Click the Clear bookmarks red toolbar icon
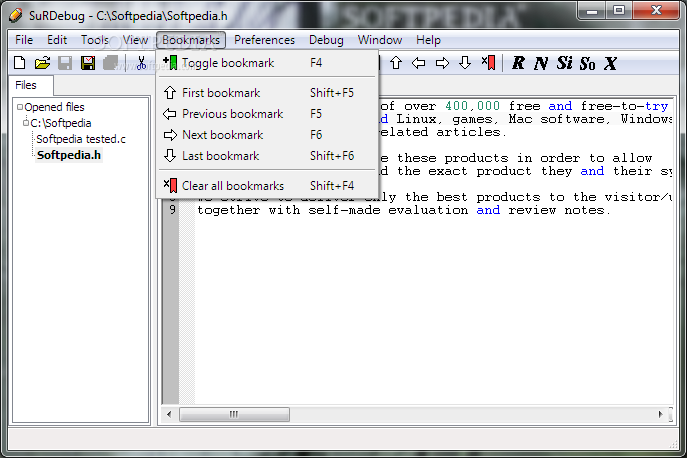This screenshot has width=687, height=458. coord(489,63)
